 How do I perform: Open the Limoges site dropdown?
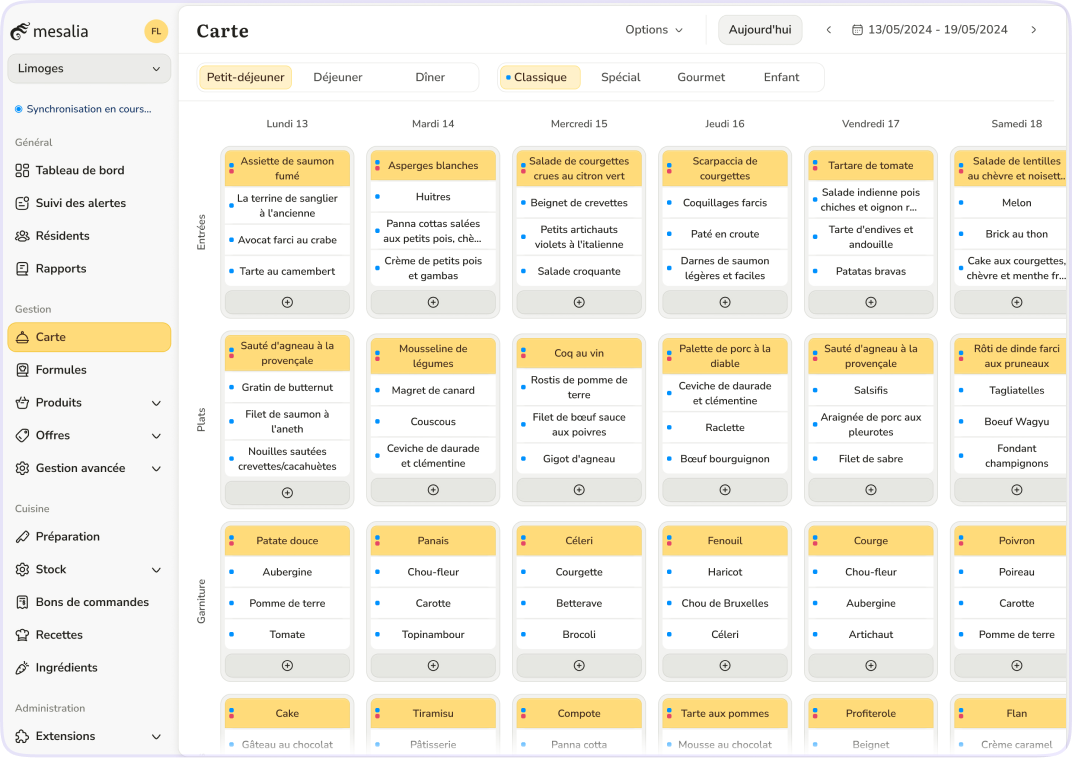[89, 69]
